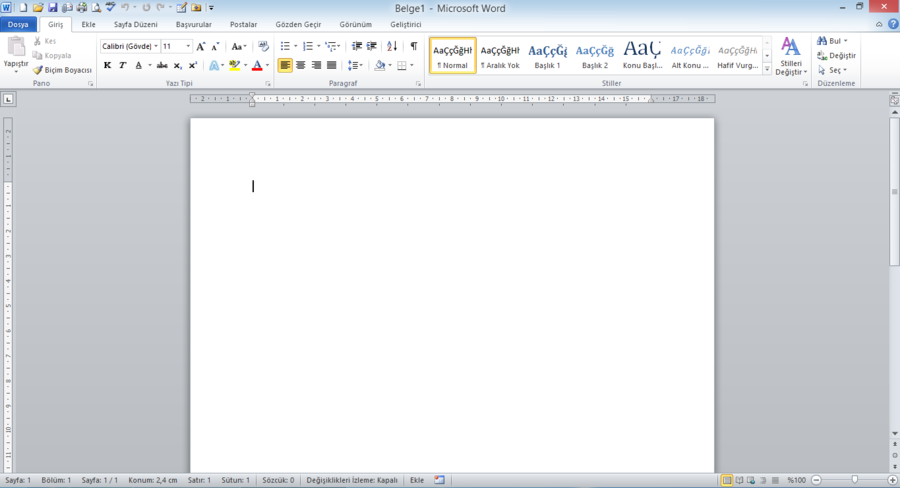900x488 pixels.
Task: Enable align text right
Action: 316,65
